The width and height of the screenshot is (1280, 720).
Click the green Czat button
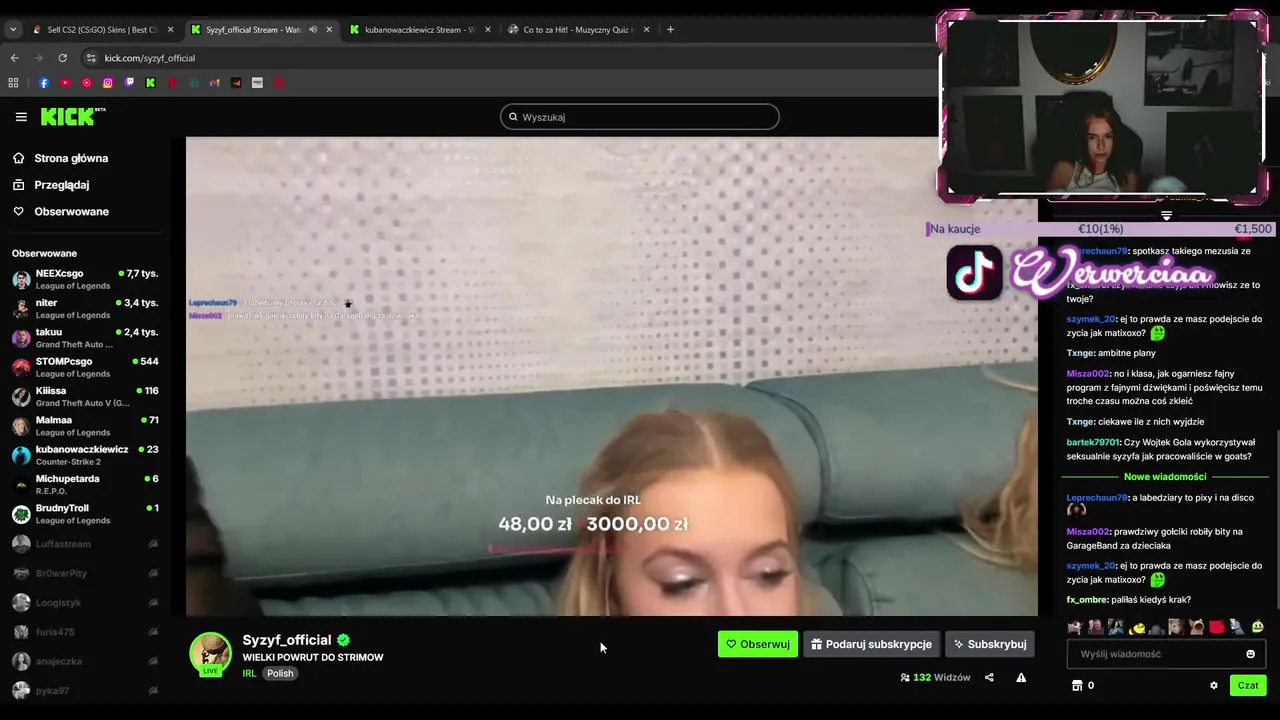click(1248, 685)
